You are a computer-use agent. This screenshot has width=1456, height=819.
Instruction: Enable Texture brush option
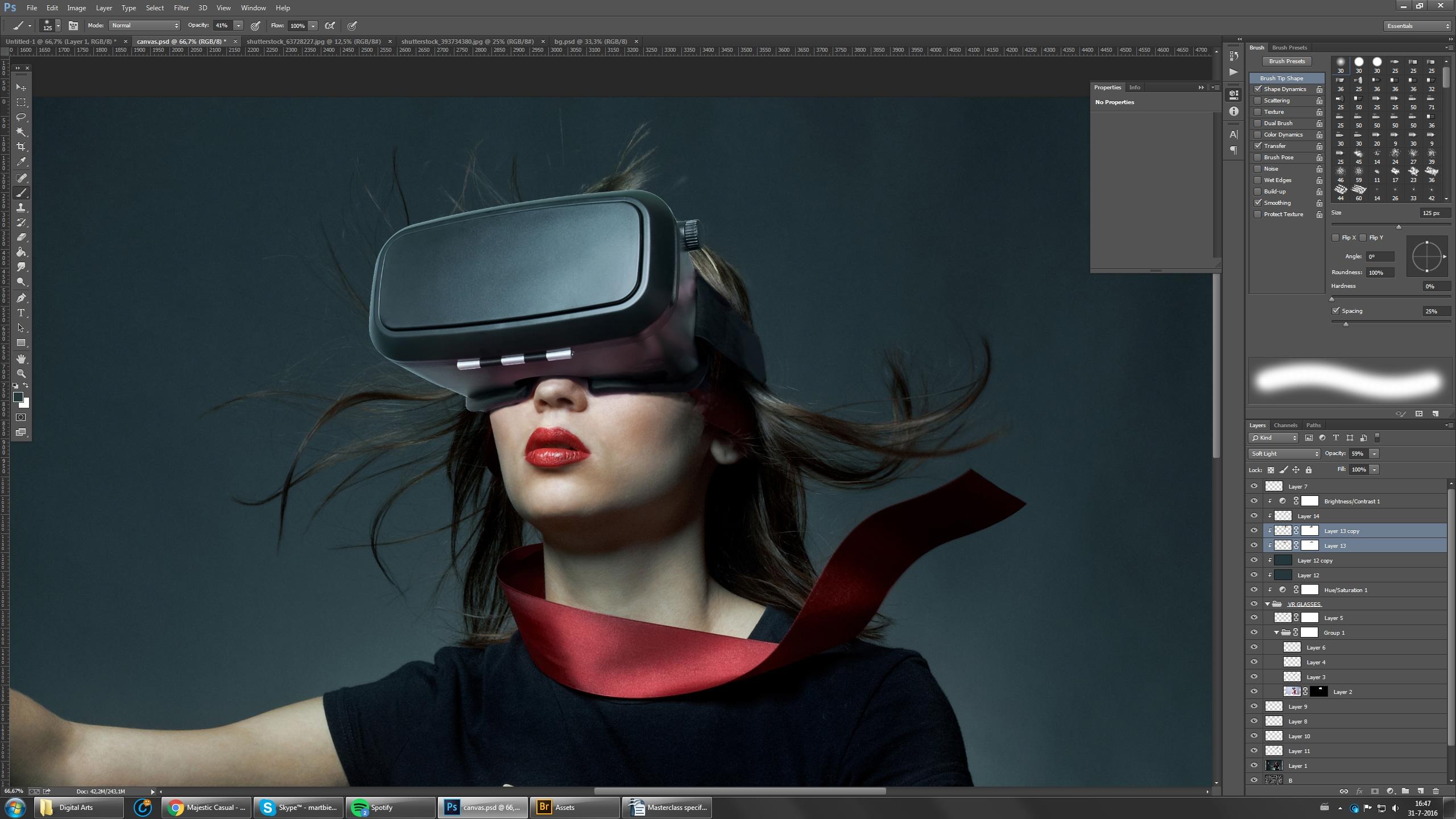(x=1258, y=112)
